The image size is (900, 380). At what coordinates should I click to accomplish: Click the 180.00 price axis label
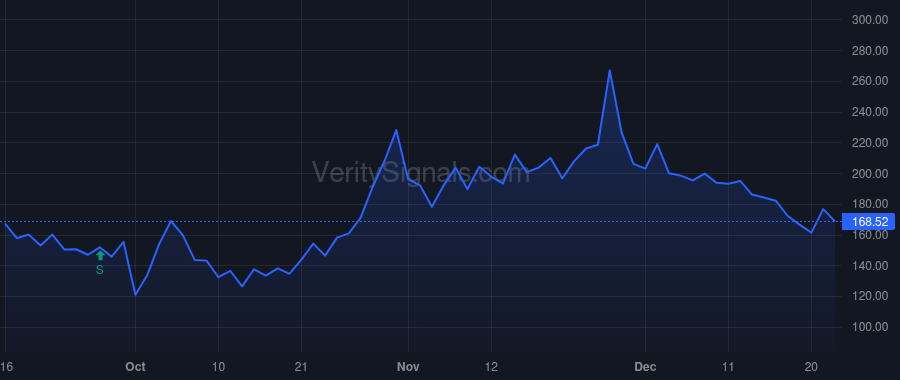click(870, 204)
